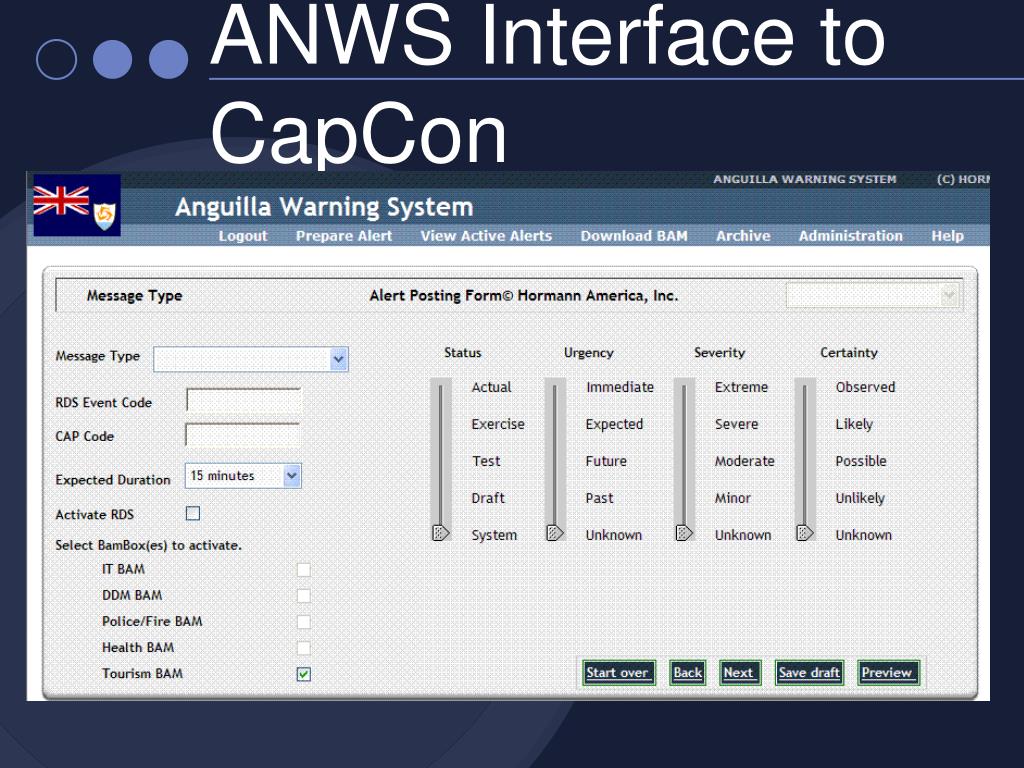
Task: Check the IT BAM box
Action: (x=304, y=569)
